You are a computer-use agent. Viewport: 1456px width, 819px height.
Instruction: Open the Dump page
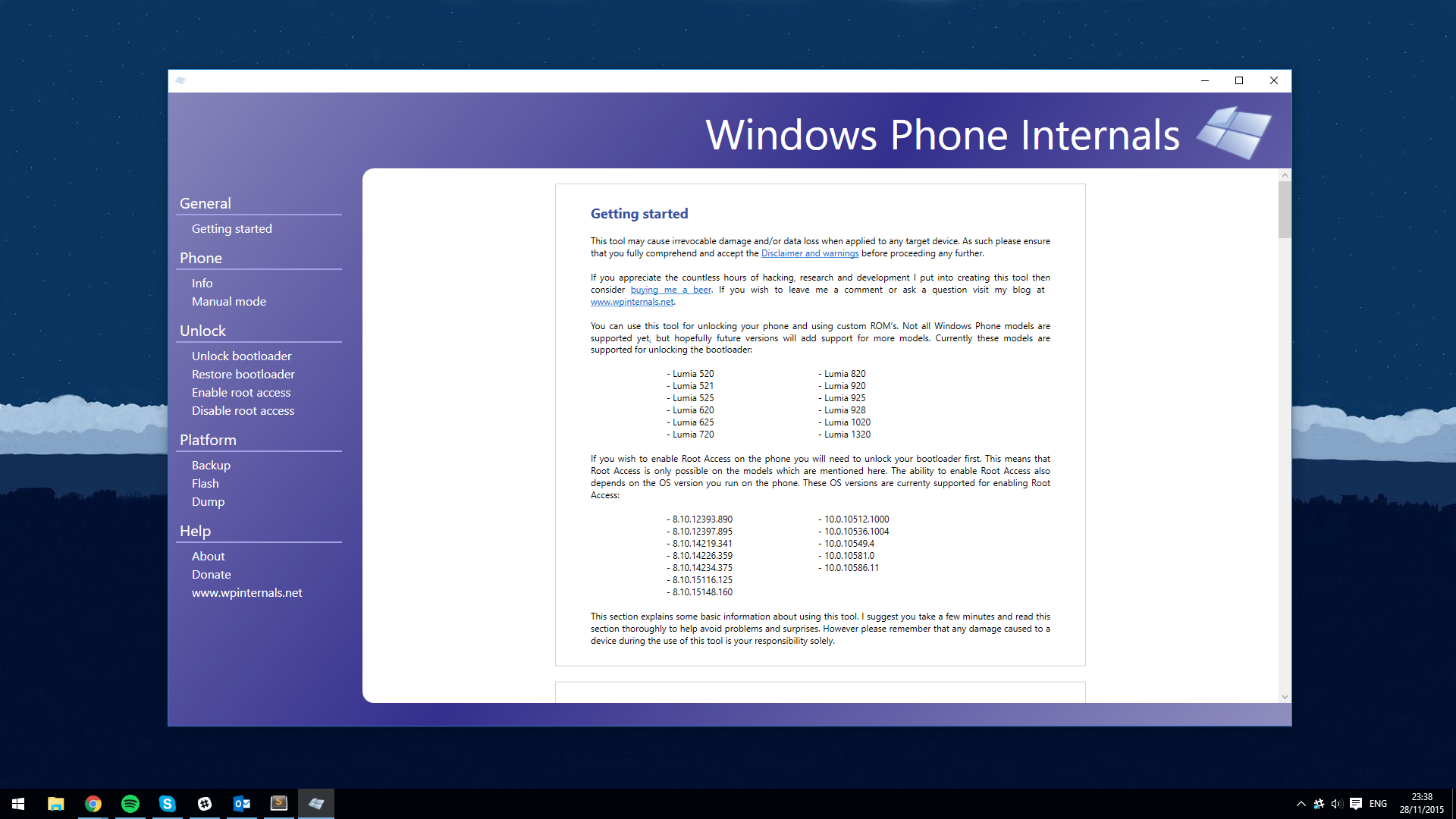click(209, 501)
